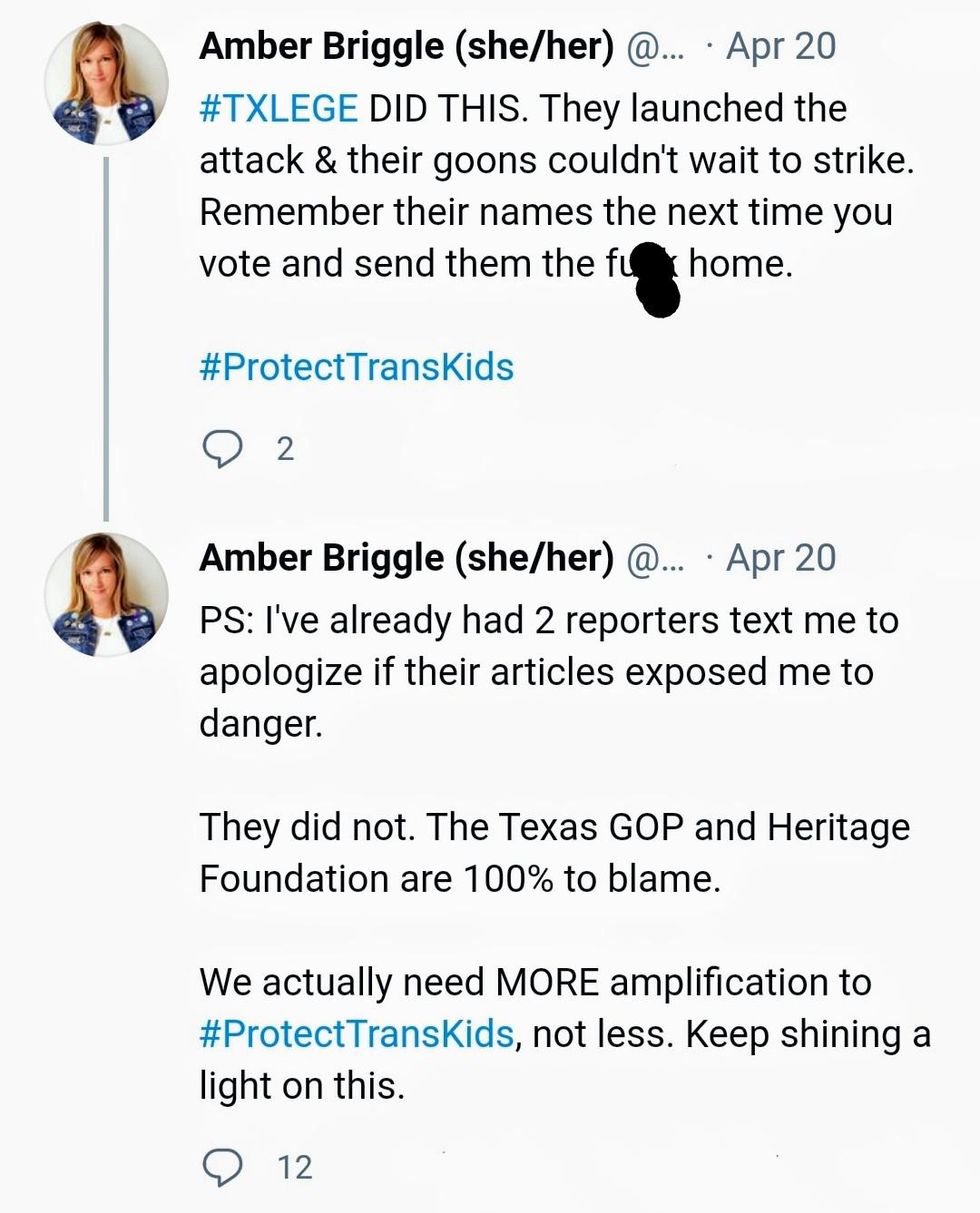Open the Apr 20 timestamp on first tweet

pos(781,46)
